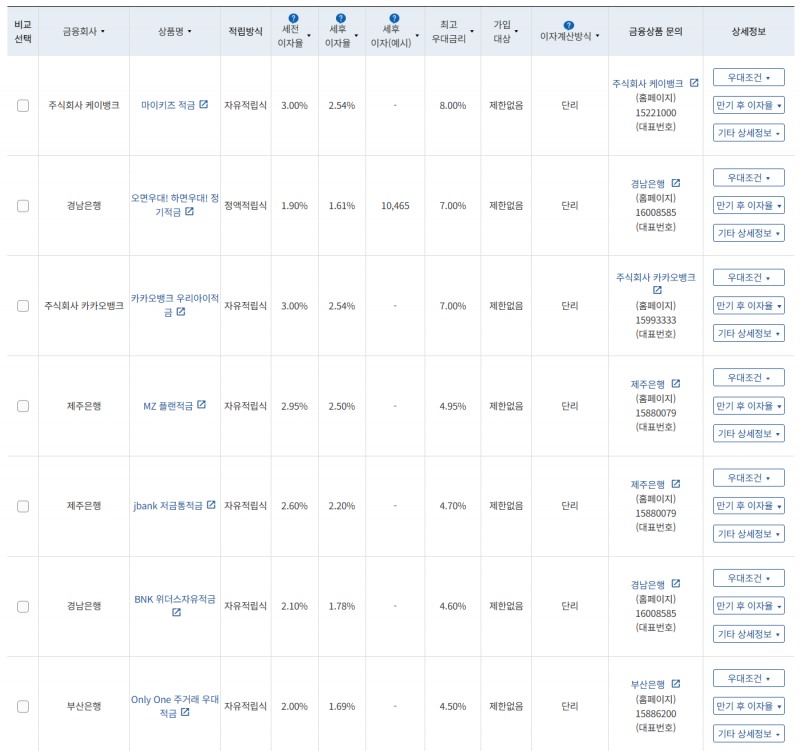The width and height of the screenshot is (800, 751).
Task: Open external icon beside 경남은행 homepage in BNK 위더스 row
Action: coord(676,584)
